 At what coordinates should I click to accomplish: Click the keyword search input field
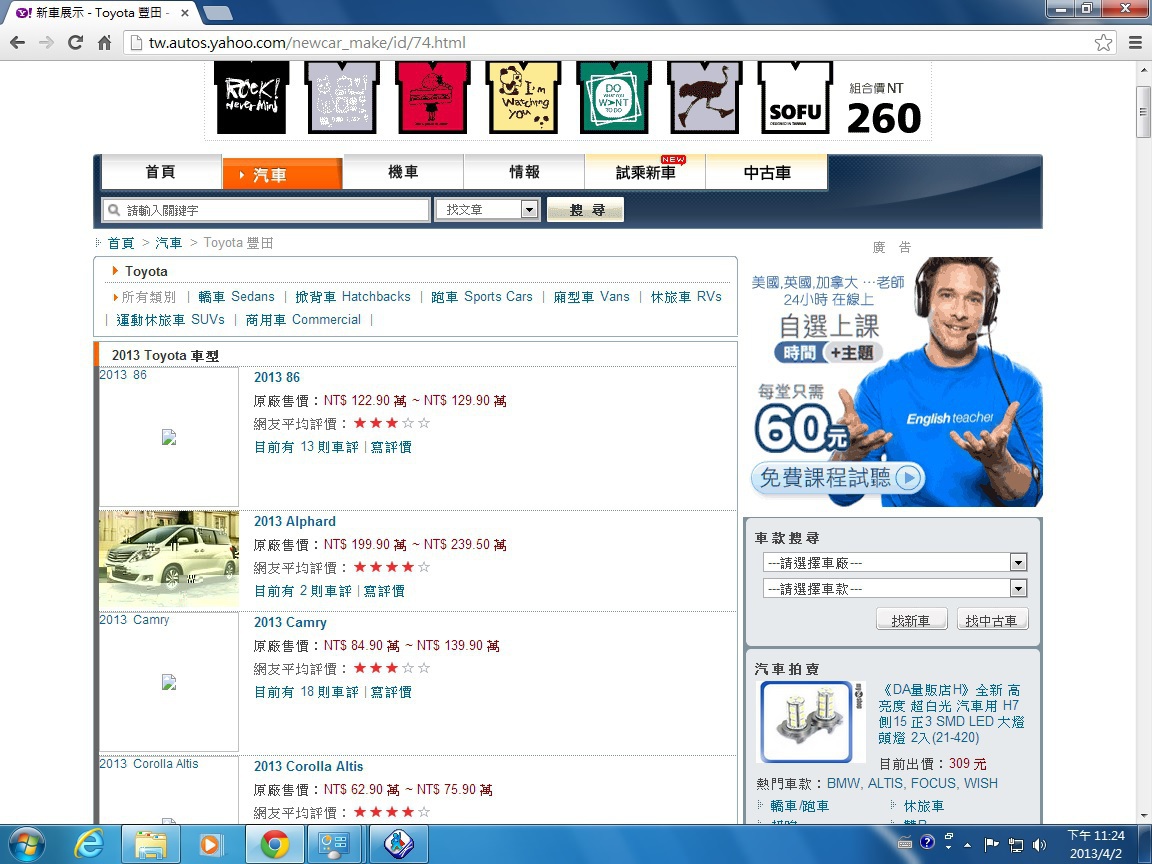click(266, 210)
